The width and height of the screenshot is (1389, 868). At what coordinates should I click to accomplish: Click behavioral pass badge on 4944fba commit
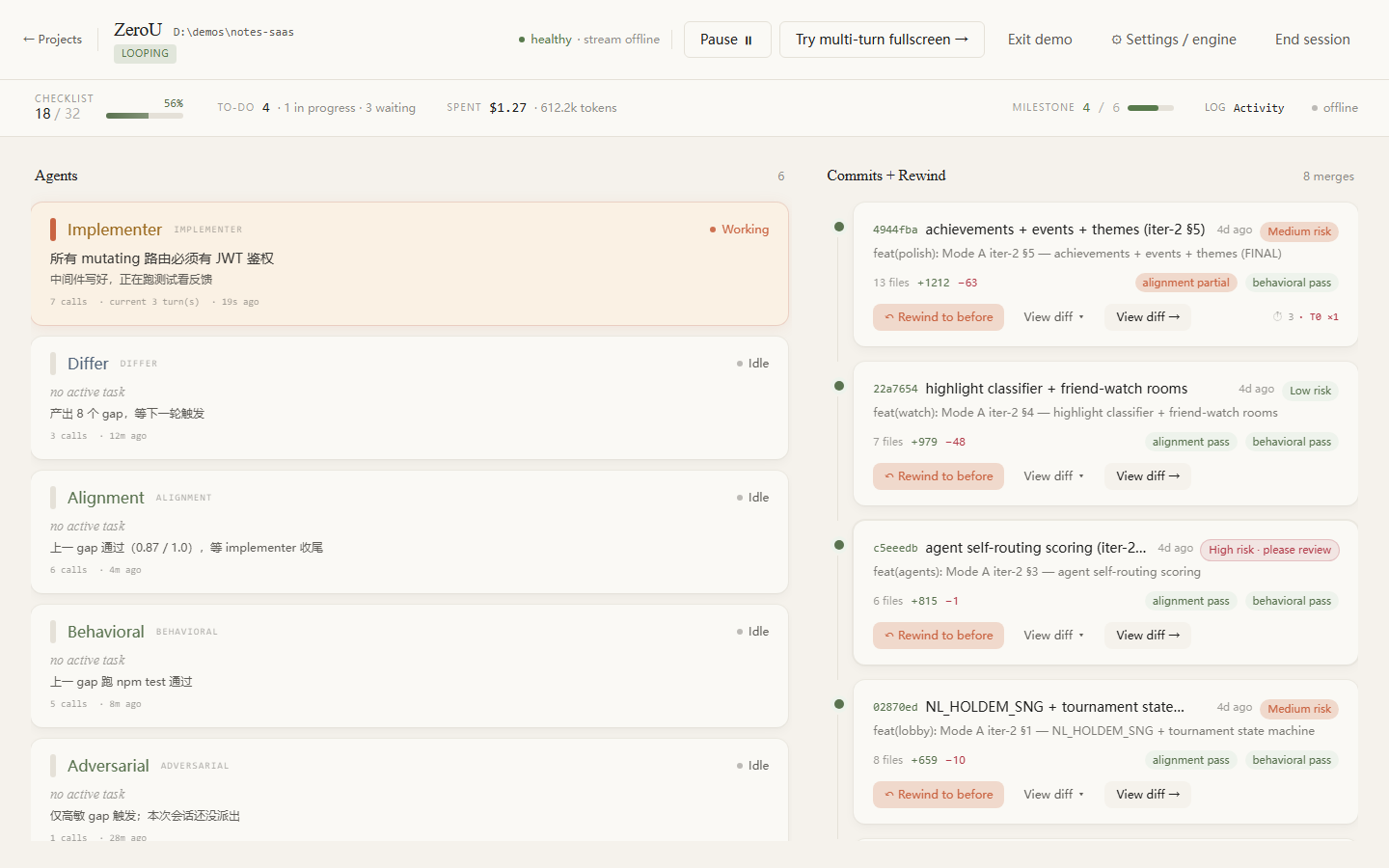point(1292,283)
